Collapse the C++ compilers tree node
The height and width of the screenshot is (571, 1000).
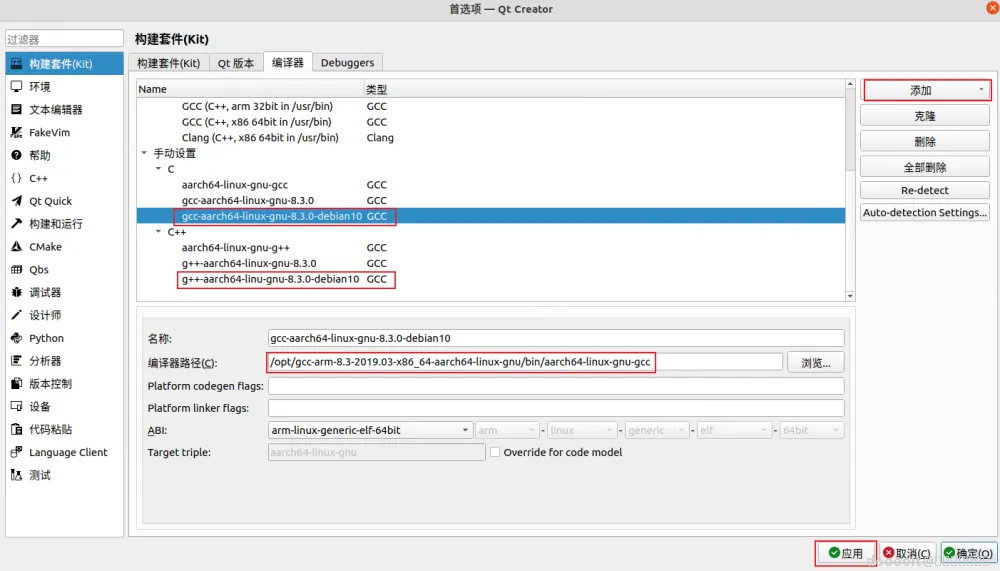pyautogui.click(x=158, y=232)
